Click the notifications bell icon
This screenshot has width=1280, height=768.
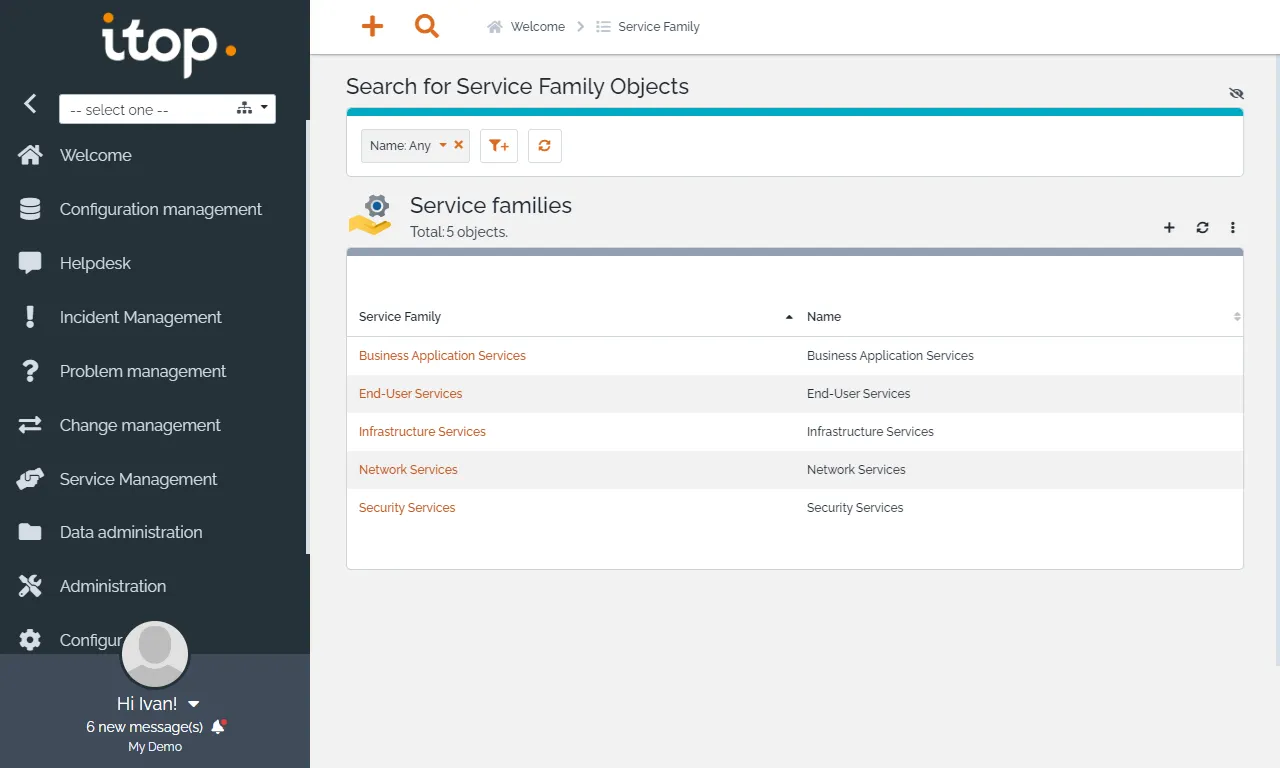[218, 727]
